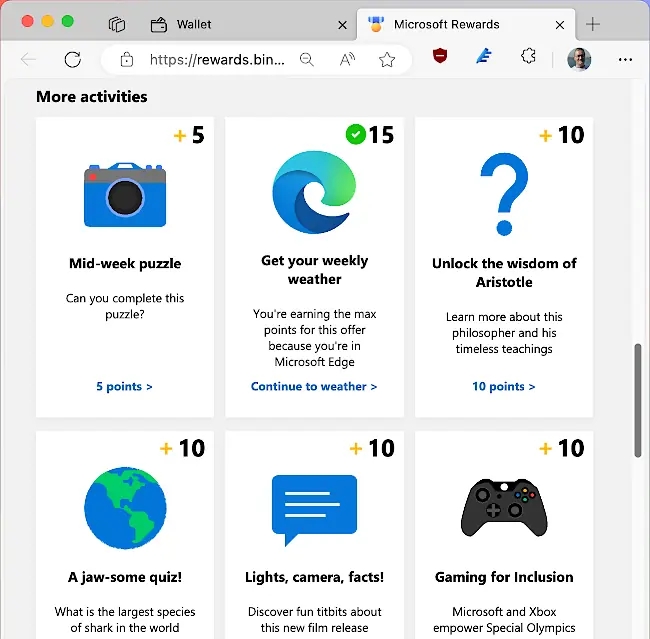Refresh the current page
650x639 pixels.
click(73, 60)
